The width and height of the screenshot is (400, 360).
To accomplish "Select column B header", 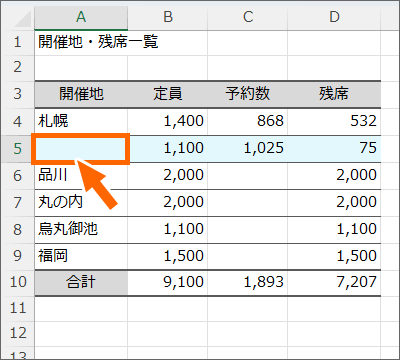I will coord(168,17).
